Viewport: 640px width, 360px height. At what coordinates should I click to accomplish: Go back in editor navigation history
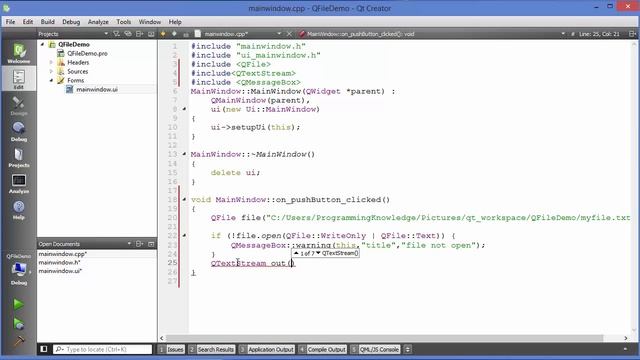[x=163, y=34]
